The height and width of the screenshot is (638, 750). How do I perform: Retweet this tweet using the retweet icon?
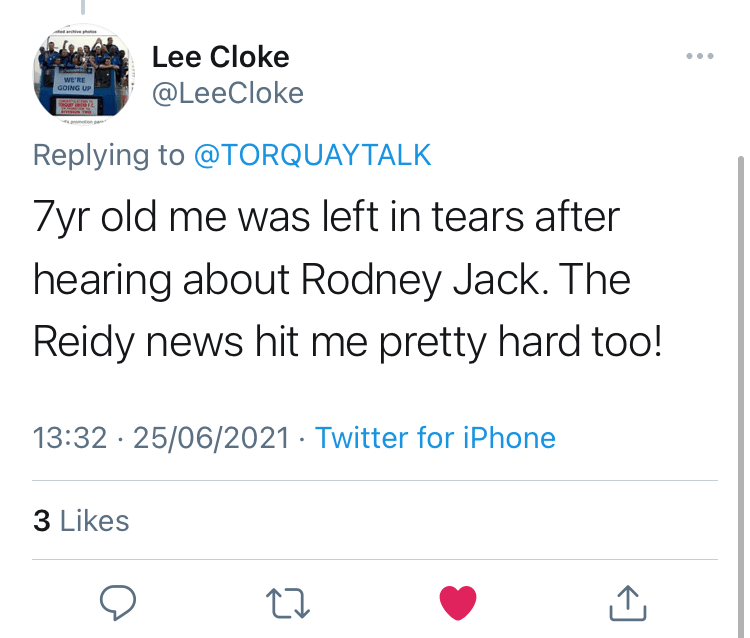288,601
